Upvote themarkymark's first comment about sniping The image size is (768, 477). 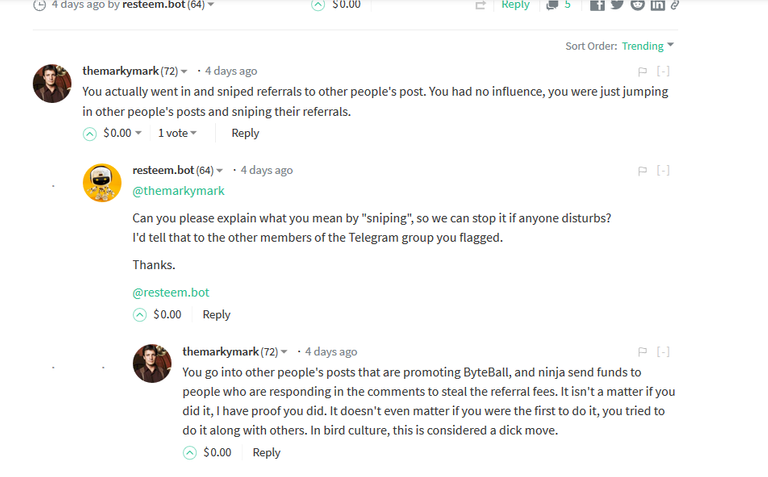[x=90, y=134]
